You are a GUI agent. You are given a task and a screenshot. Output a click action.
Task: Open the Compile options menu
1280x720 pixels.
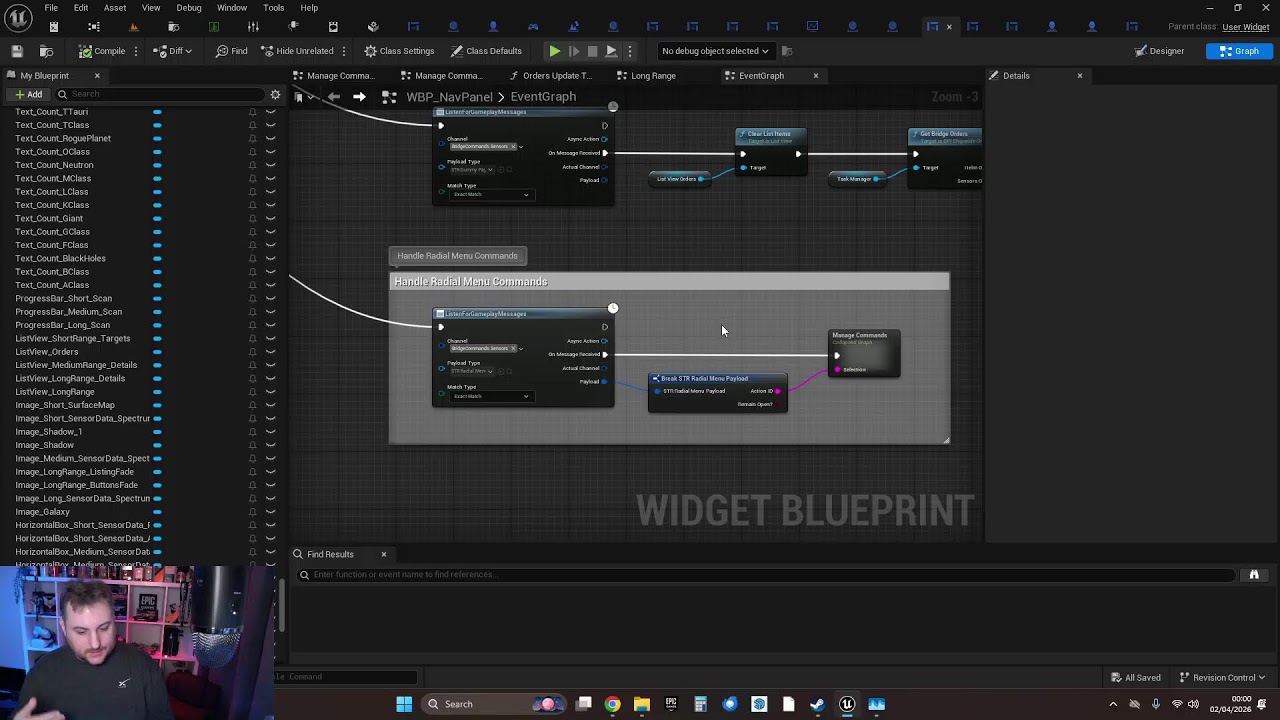tap(138, 51)
